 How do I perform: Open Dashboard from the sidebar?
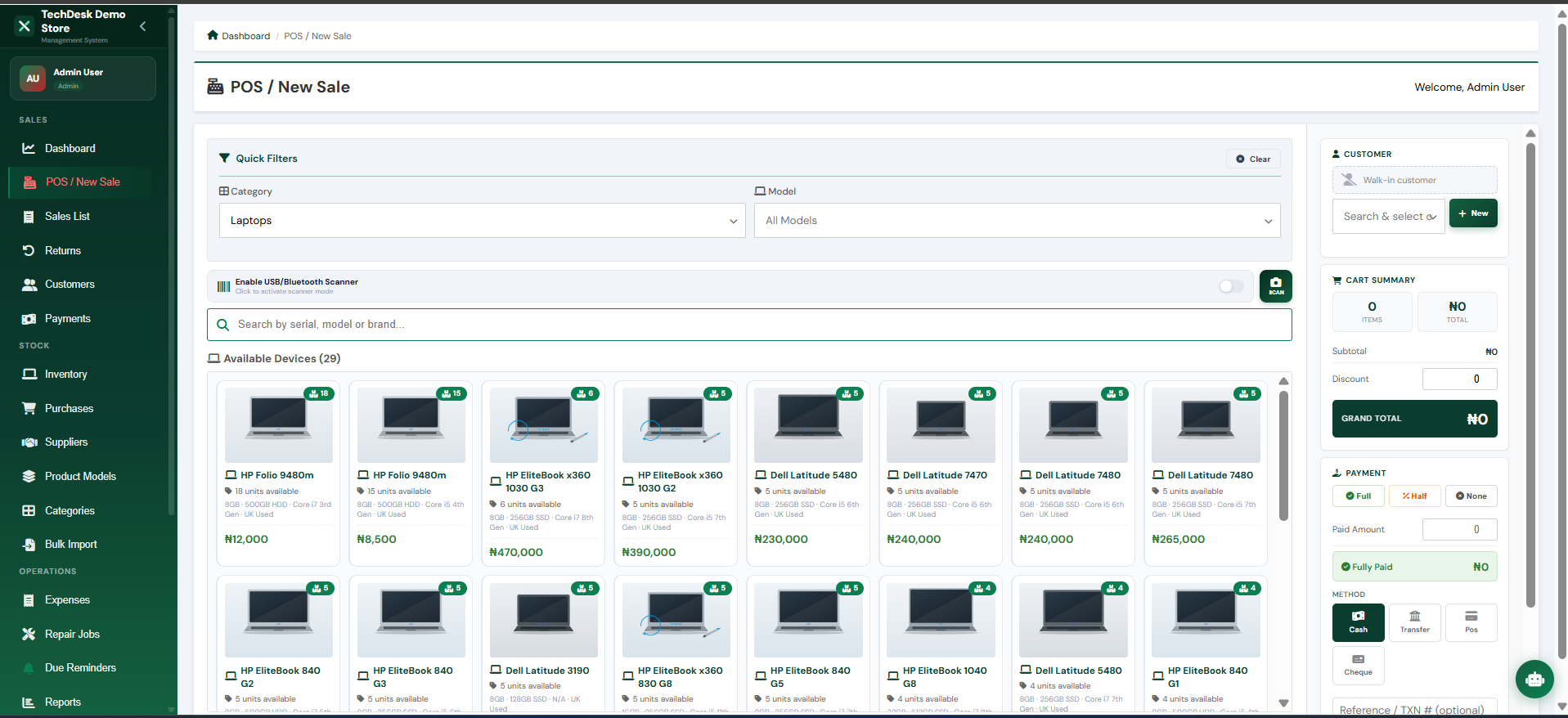pyautogui.click(x=80, y=148)
